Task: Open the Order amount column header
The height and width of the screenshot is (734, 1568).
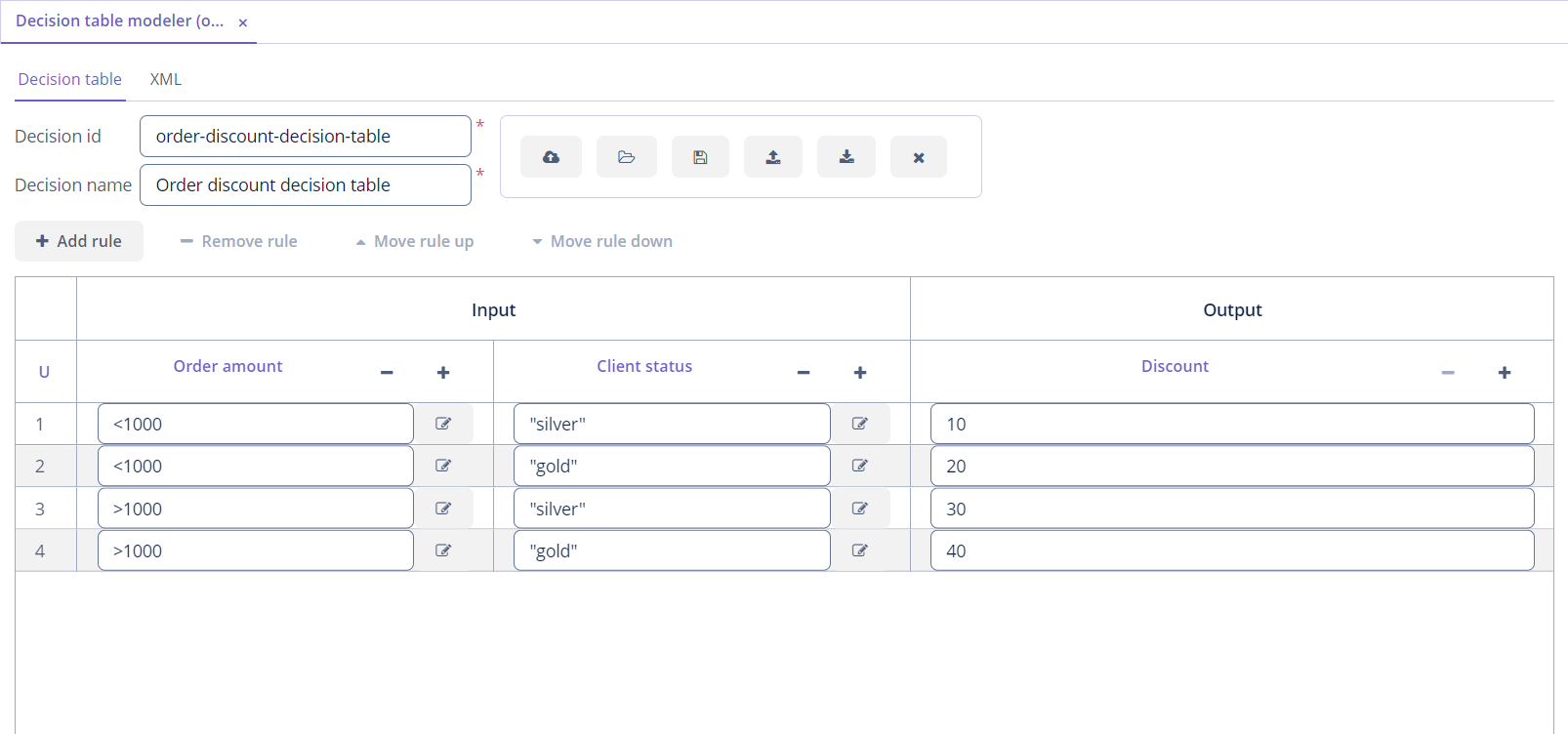Action: 227,366
